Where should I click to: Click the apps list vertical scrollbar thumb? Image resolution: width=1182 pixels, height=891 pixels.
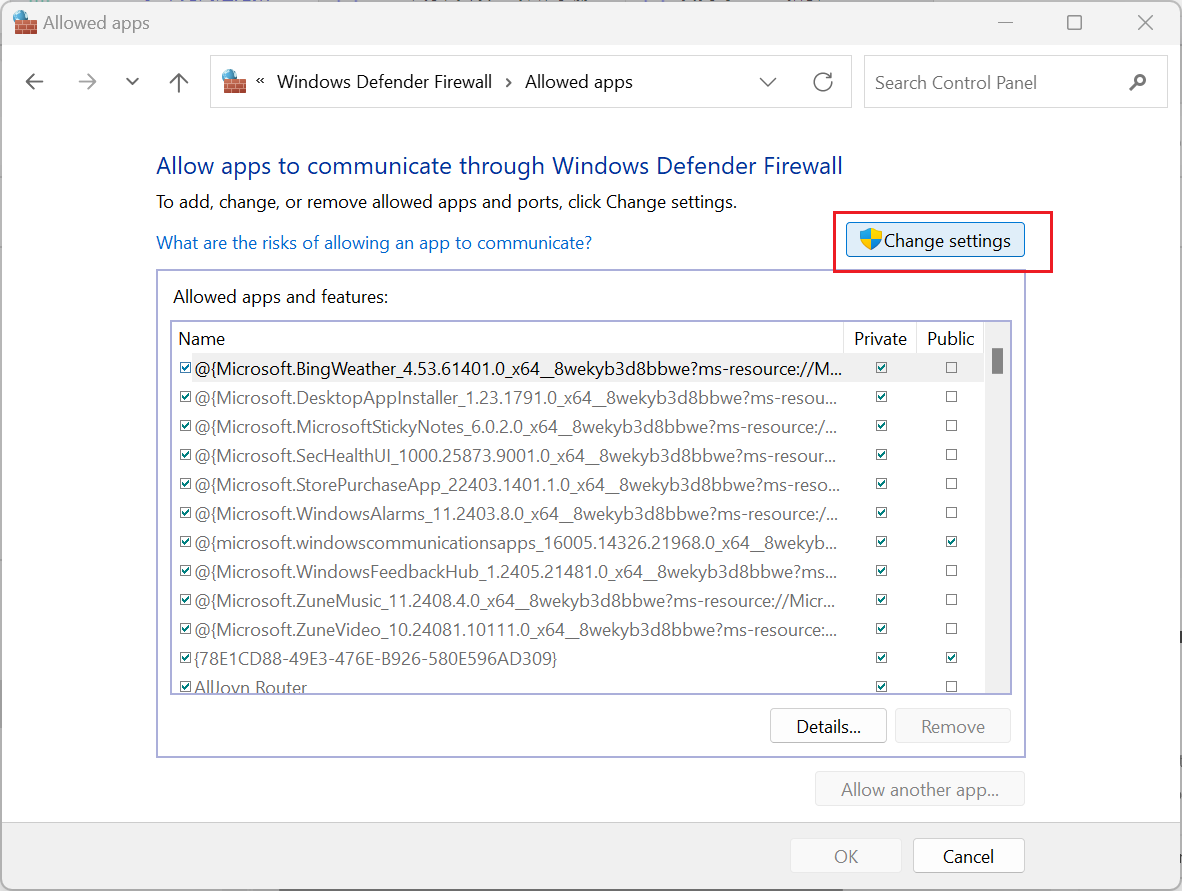(997, 360)
